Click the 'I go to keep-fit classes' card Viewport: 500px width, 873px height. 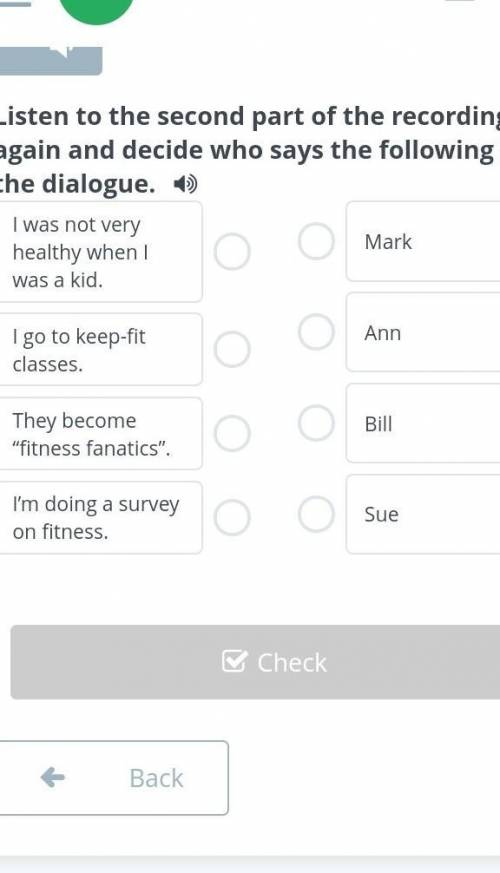(x=100, y=349)
